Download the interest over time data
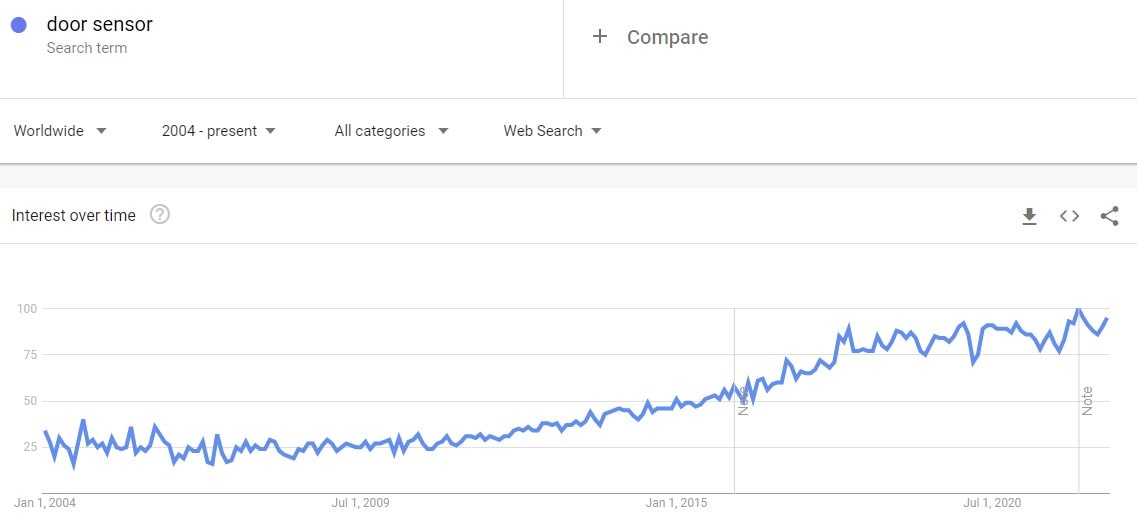Viewport: 1137px width, 526px height. pos(1029,216)
